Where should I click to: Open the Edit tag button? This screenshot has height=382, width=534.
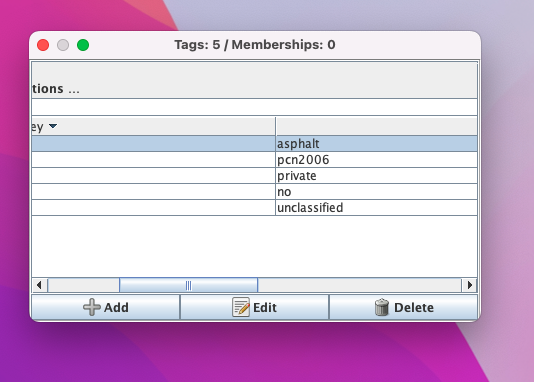[254, 307]
